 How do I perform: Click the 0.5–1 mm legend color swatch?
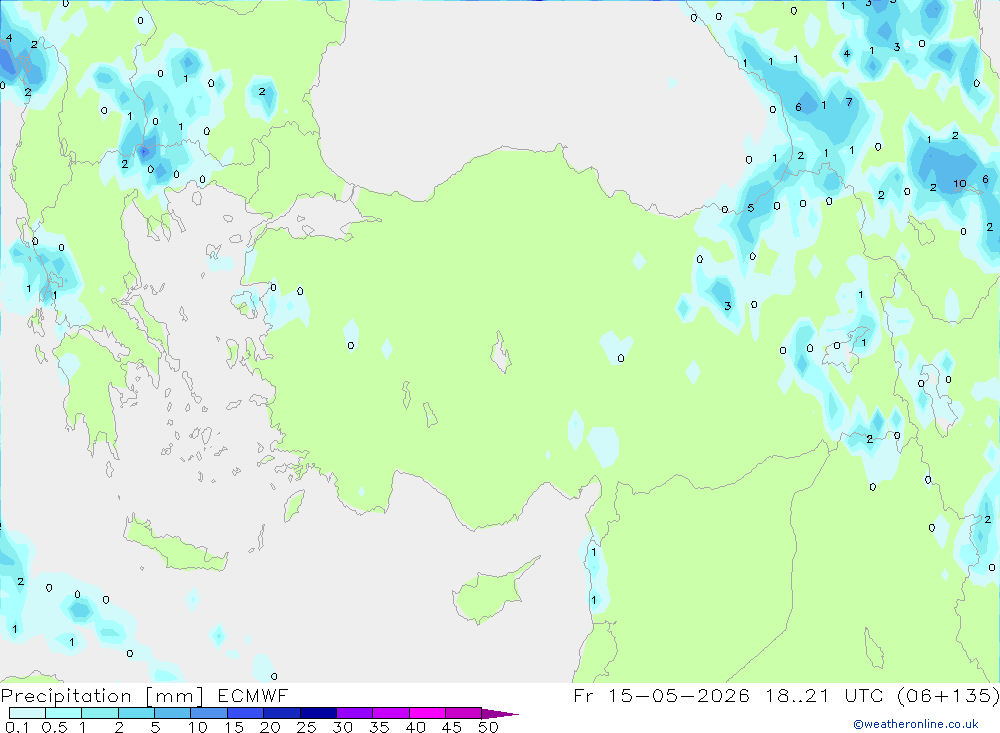click(64, 713)
